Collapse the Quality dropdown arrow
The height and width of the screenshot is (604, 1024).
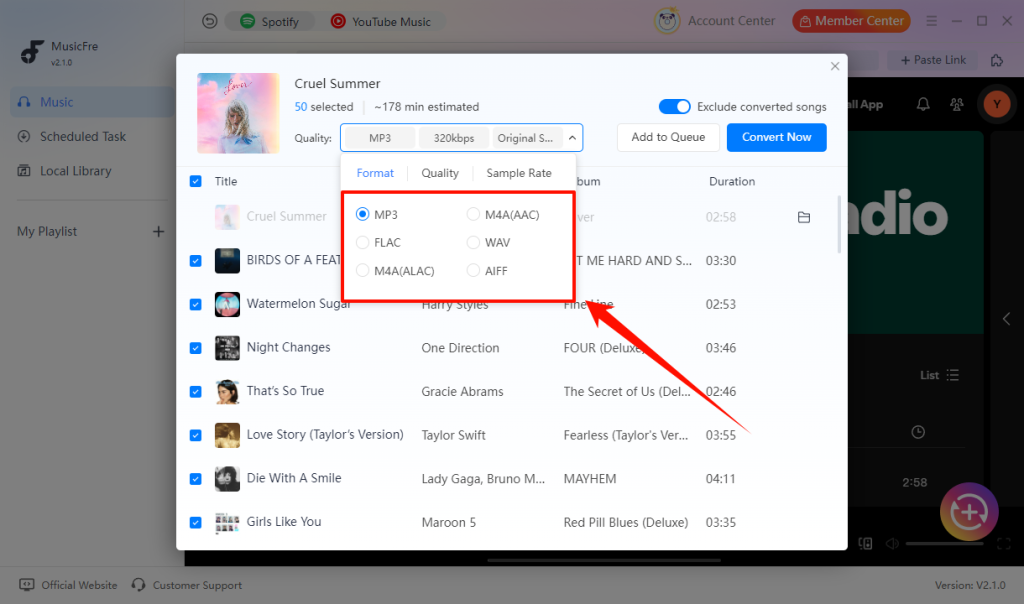[x=572, y=138]
